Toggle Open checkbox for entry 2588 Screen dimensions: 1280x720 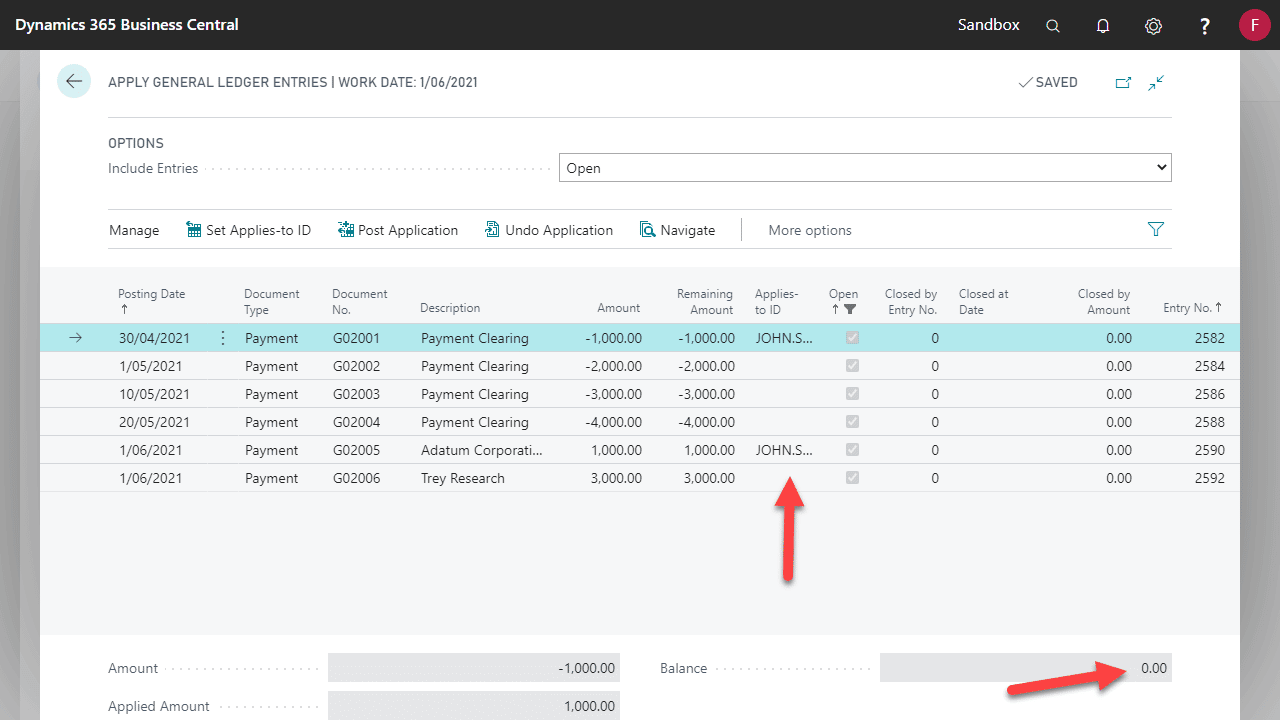852,422
